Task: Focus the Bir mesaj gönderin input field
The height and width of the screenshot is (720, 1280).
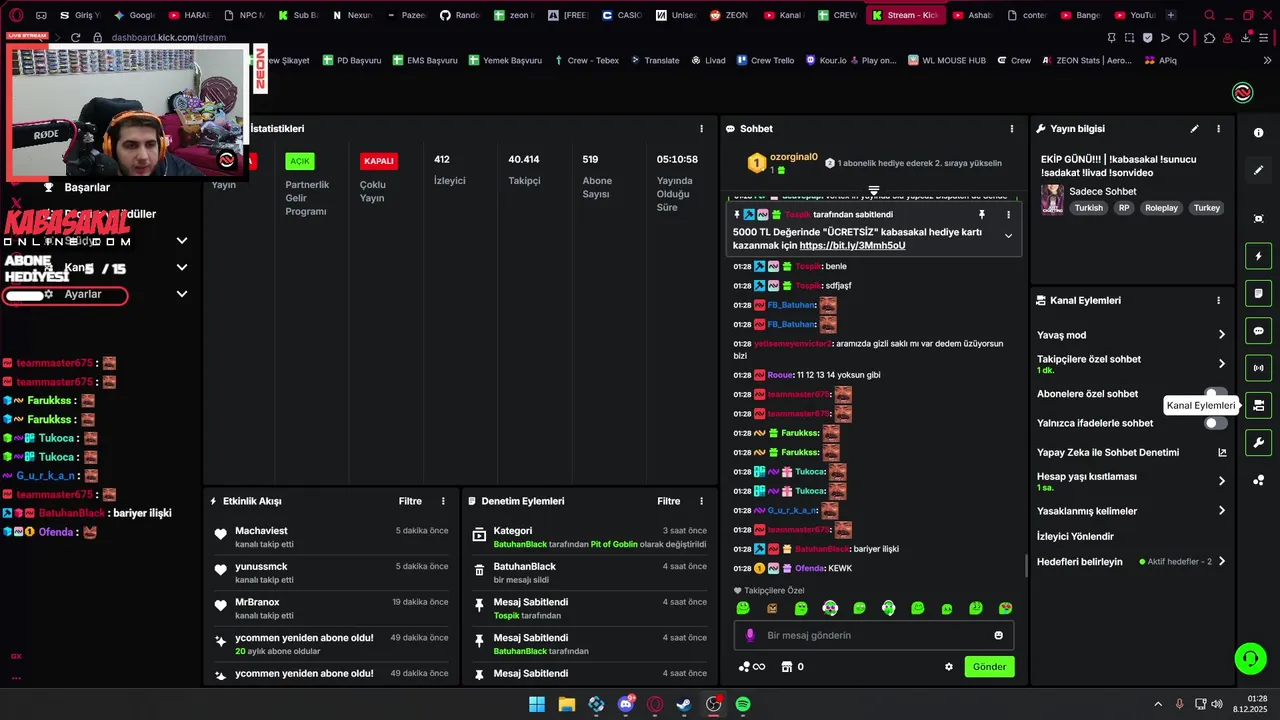Action: 874,635
